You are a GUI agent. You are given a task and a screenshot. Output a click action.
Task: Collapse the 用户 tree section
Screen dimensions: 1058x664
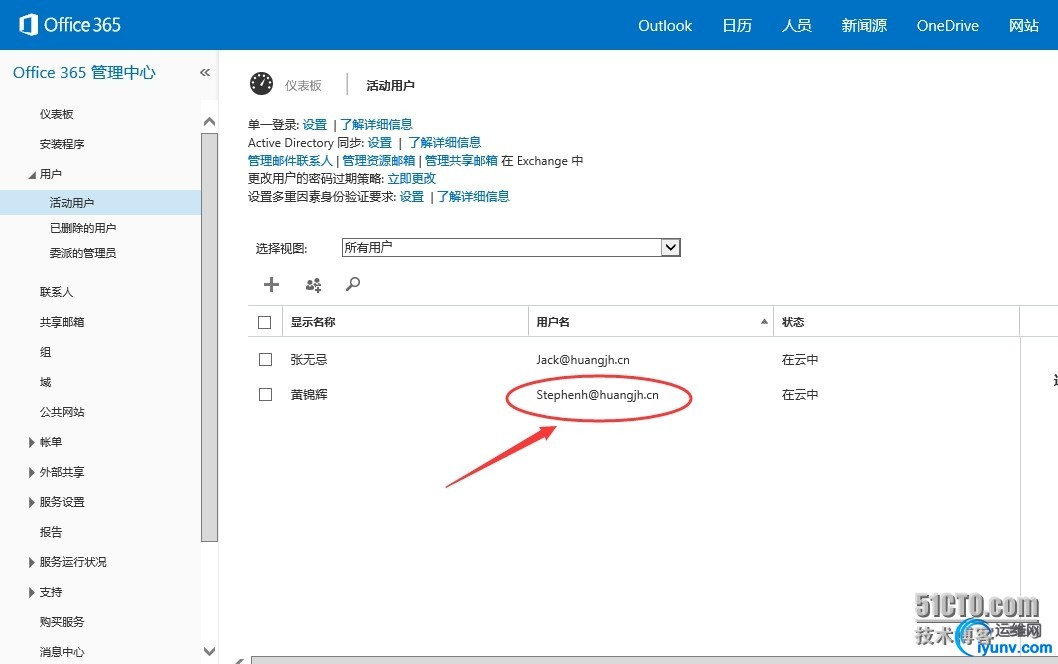(x=32, y=175)
